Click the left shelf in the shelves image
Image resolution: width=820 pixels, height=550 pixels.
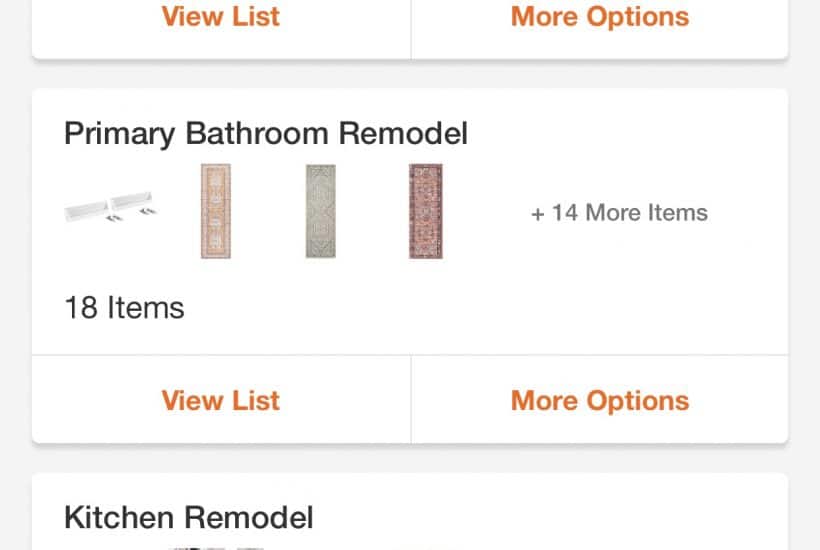tap(88, 208)
